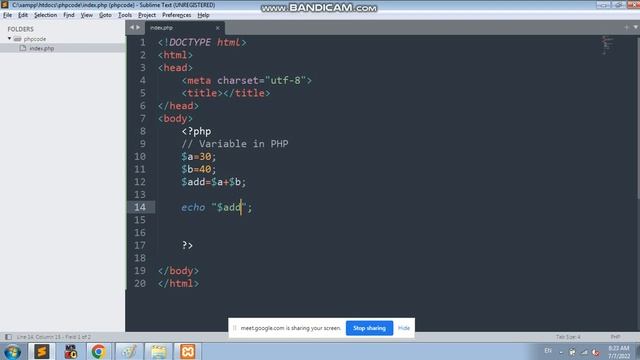Image resolution: width=640 pixels, height=360 pixels.
Task: Open the Help menu
Action: pos(203,15)
